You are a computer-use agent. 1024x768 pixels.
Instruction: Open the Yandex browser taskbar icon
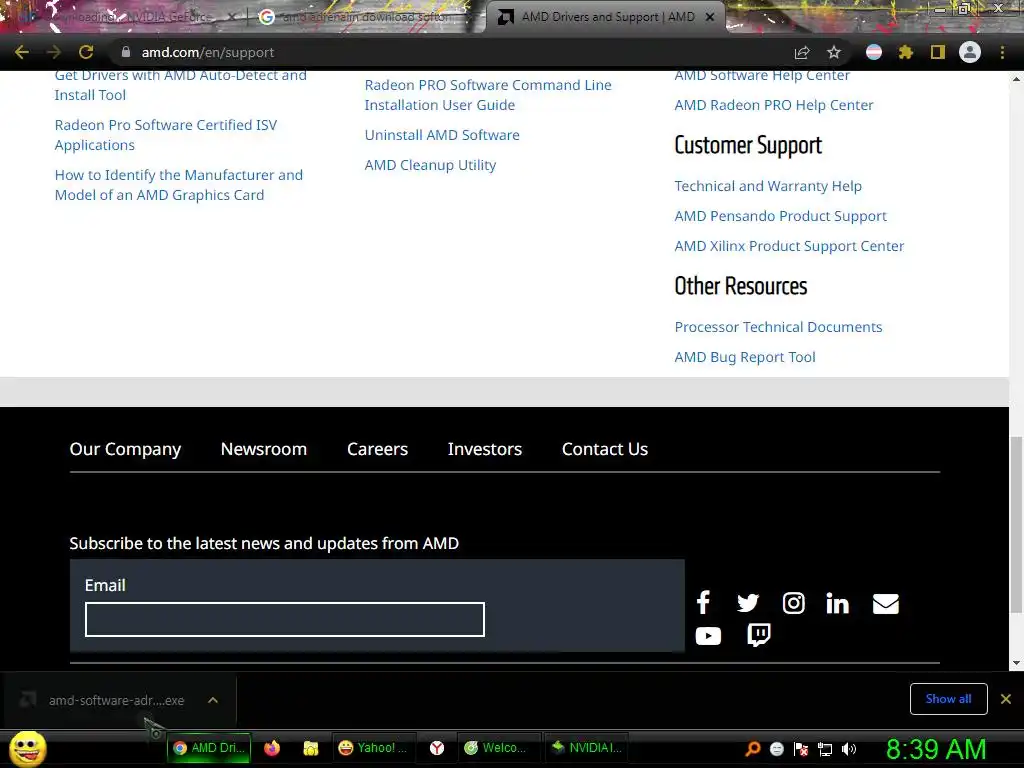pyautogui.click(x=436, y=748)
